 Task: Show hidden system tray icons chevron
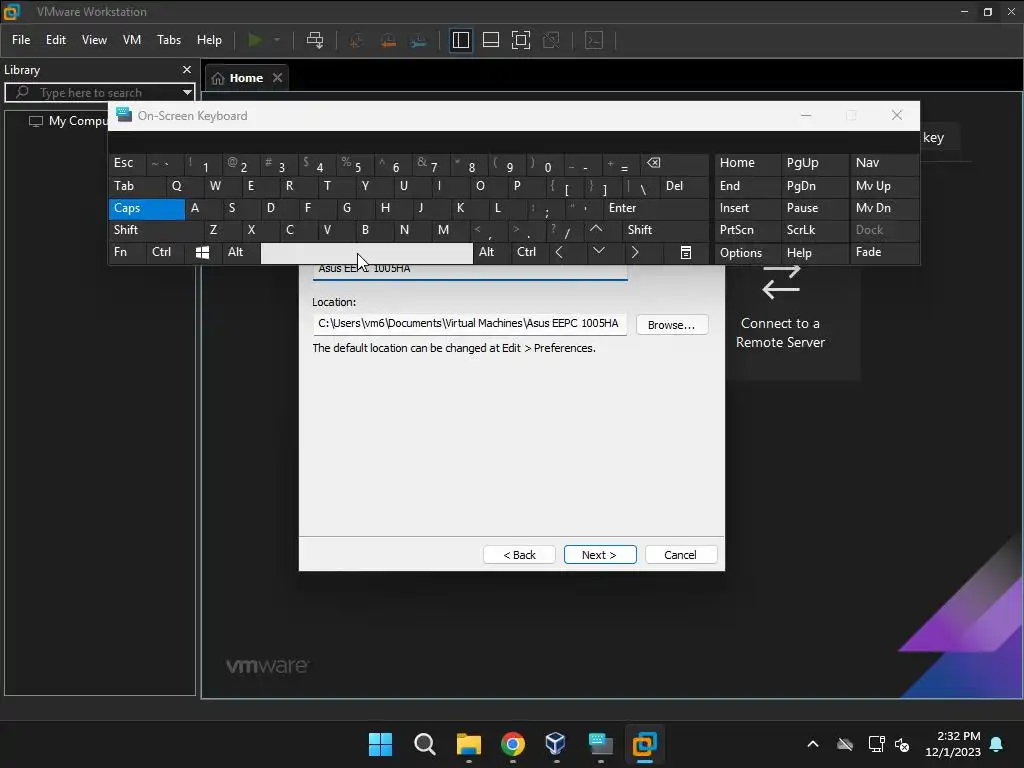pos(813,744)
